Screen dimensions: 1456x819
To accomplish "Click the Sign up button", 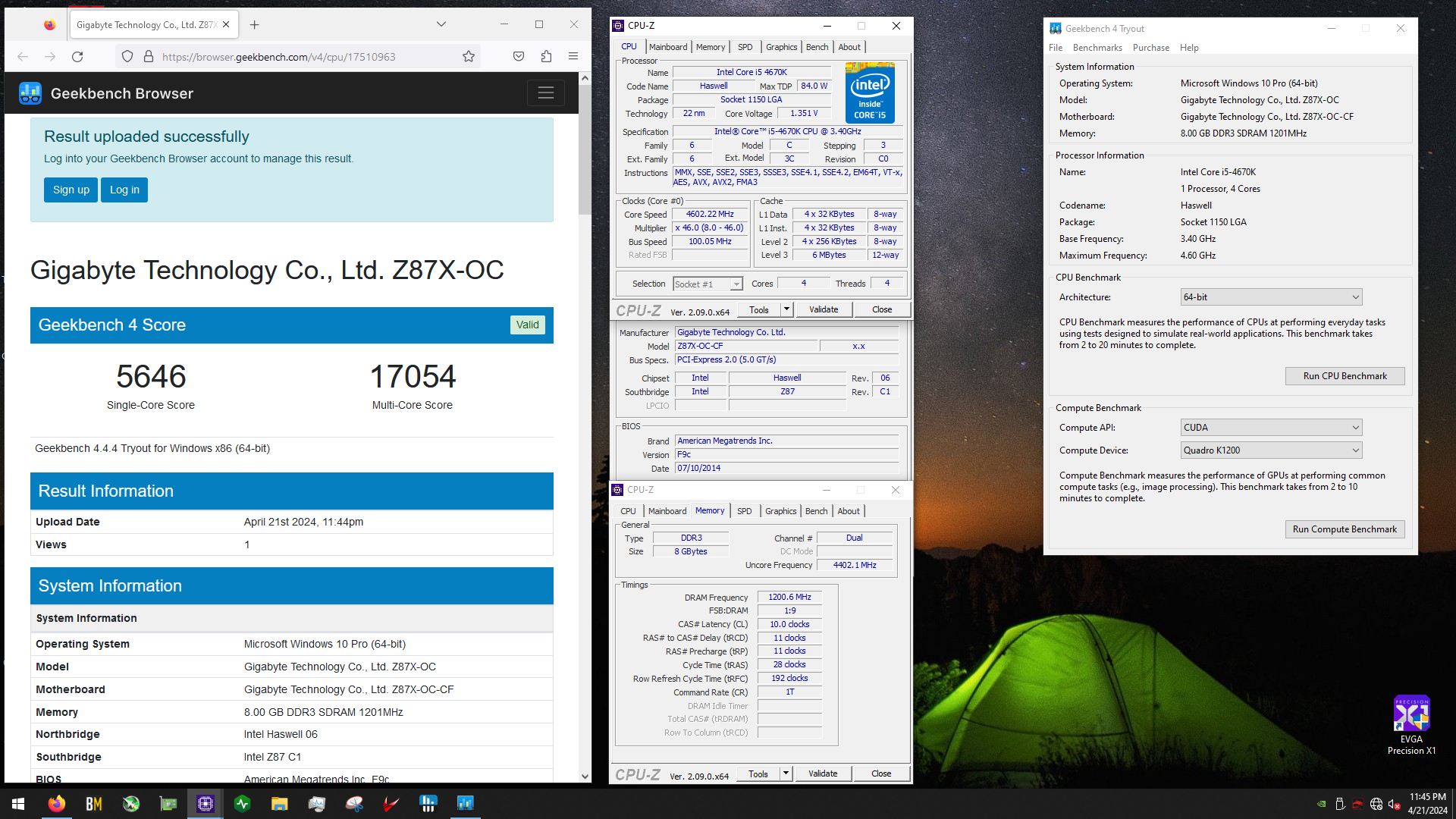I will pos(71,190).
